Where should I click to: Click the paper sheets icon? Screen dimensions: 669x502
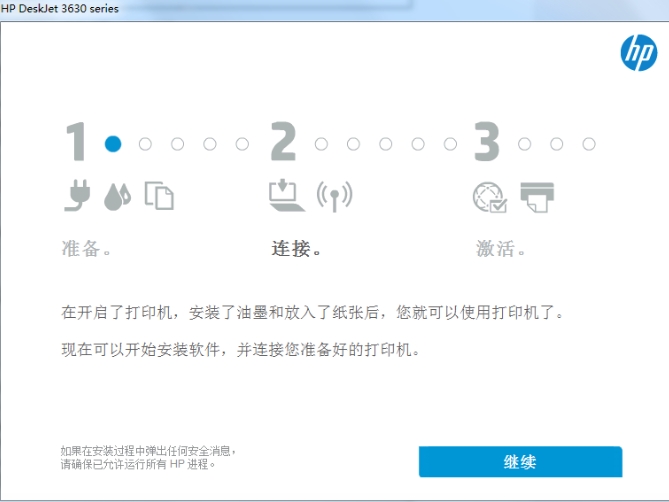[159, 196]
